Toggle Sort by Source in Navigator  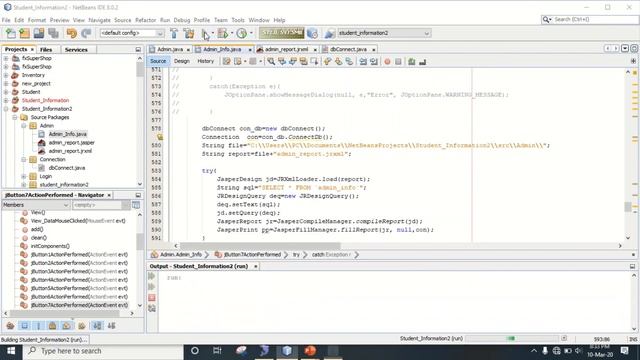click(x=111, y=325)
